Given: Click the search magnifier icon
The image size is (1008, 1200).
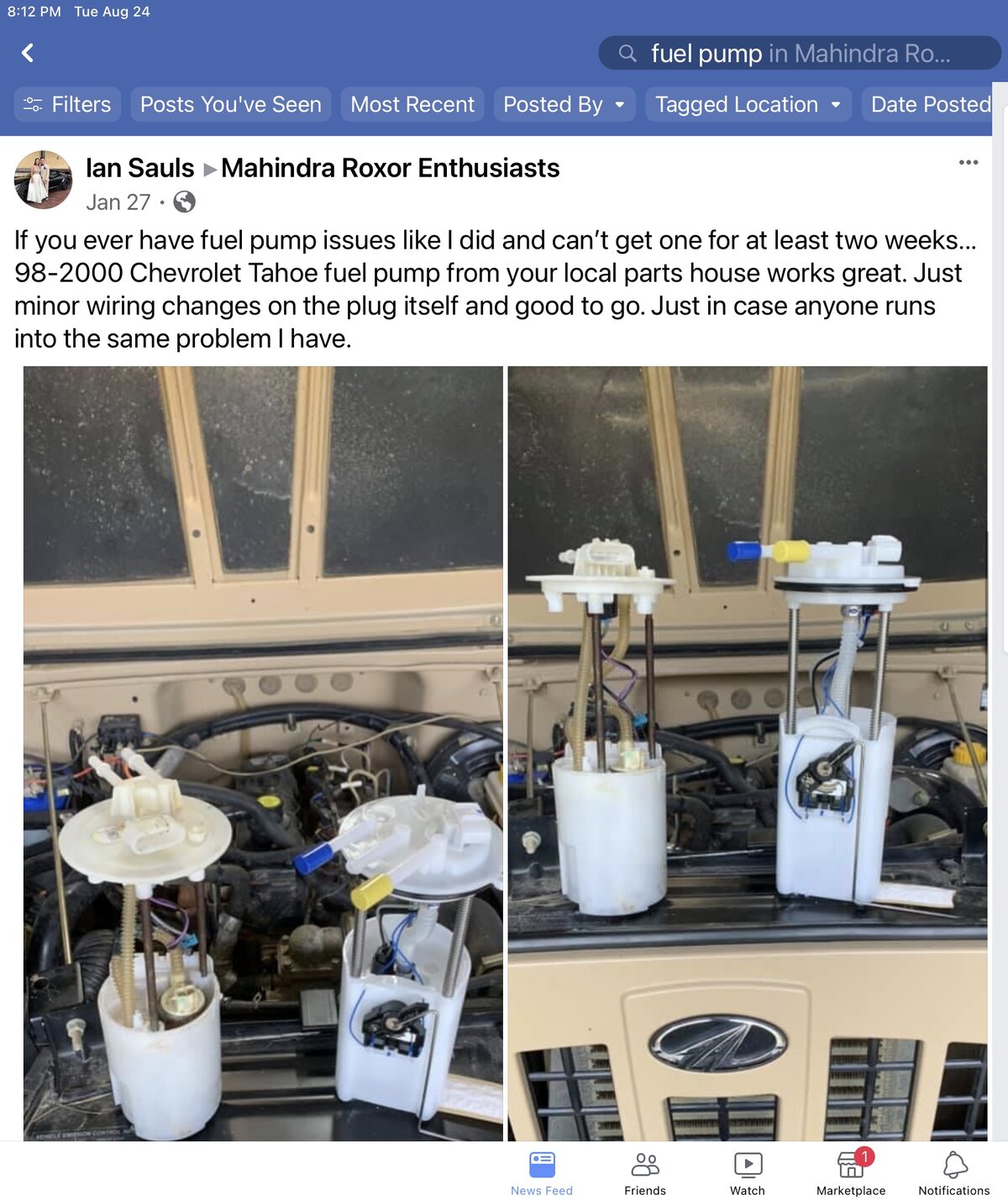Looking at the screenshot, I should [627, 54].
